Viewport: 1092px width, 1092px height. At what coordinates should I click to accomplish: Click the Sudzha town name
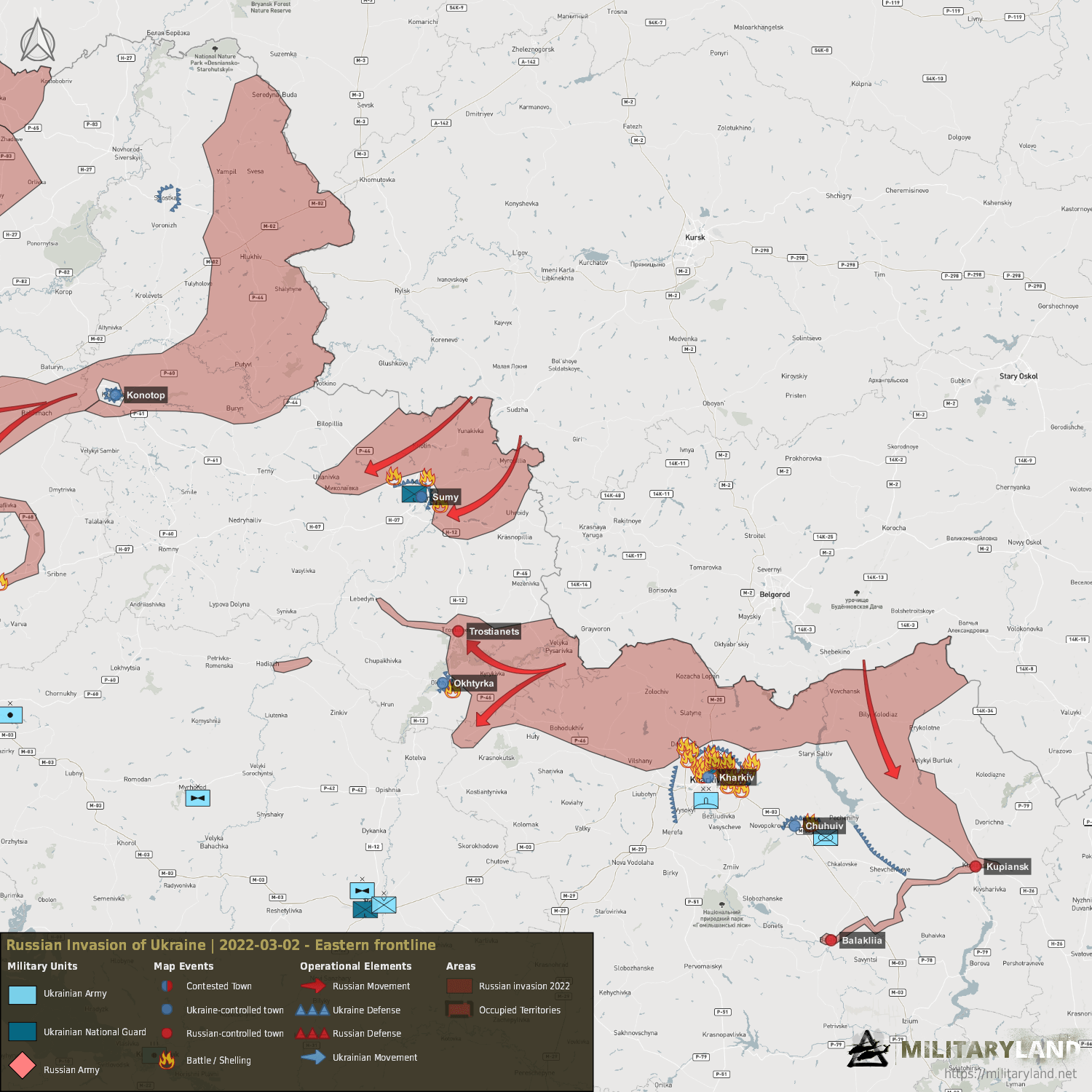(517, 410)
